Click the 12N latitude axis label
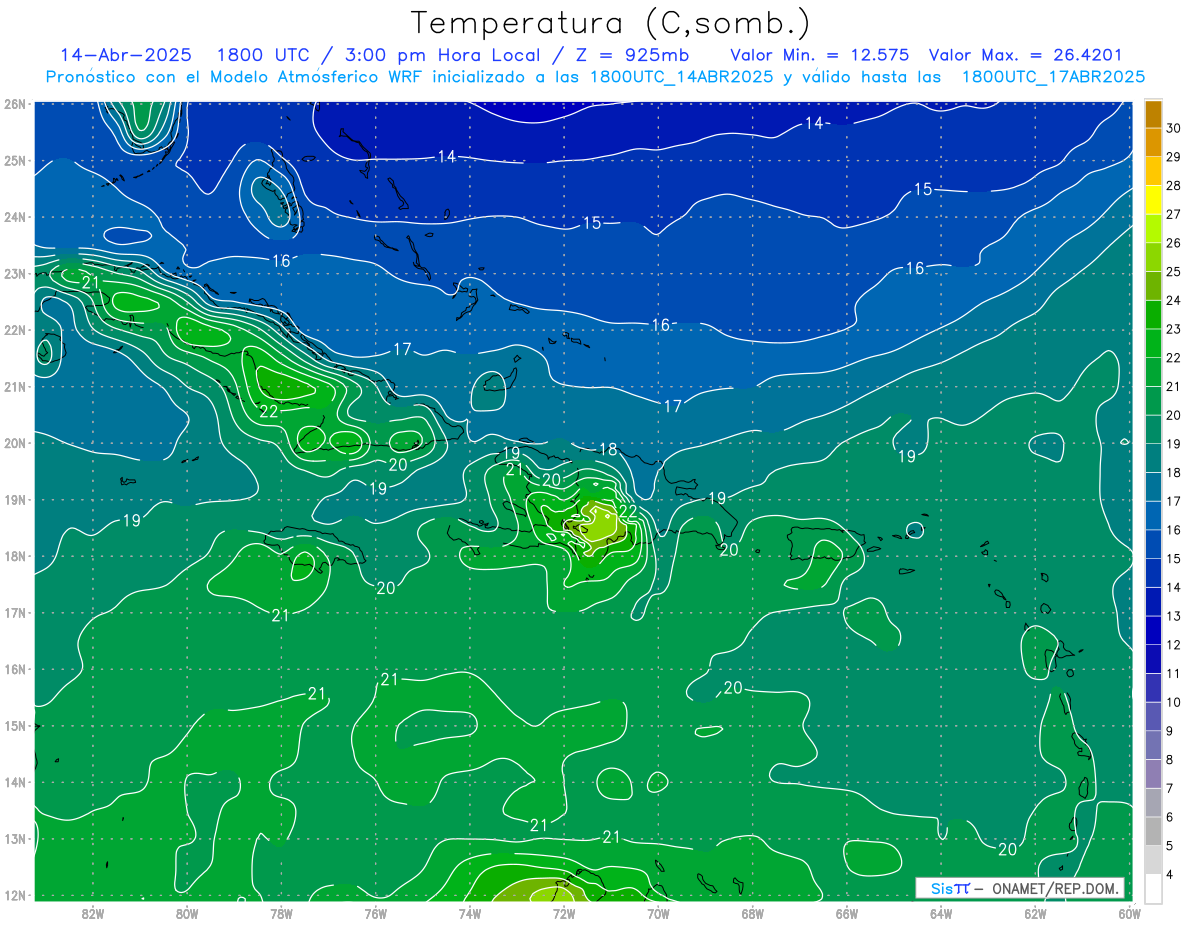 tap(15, 894)
